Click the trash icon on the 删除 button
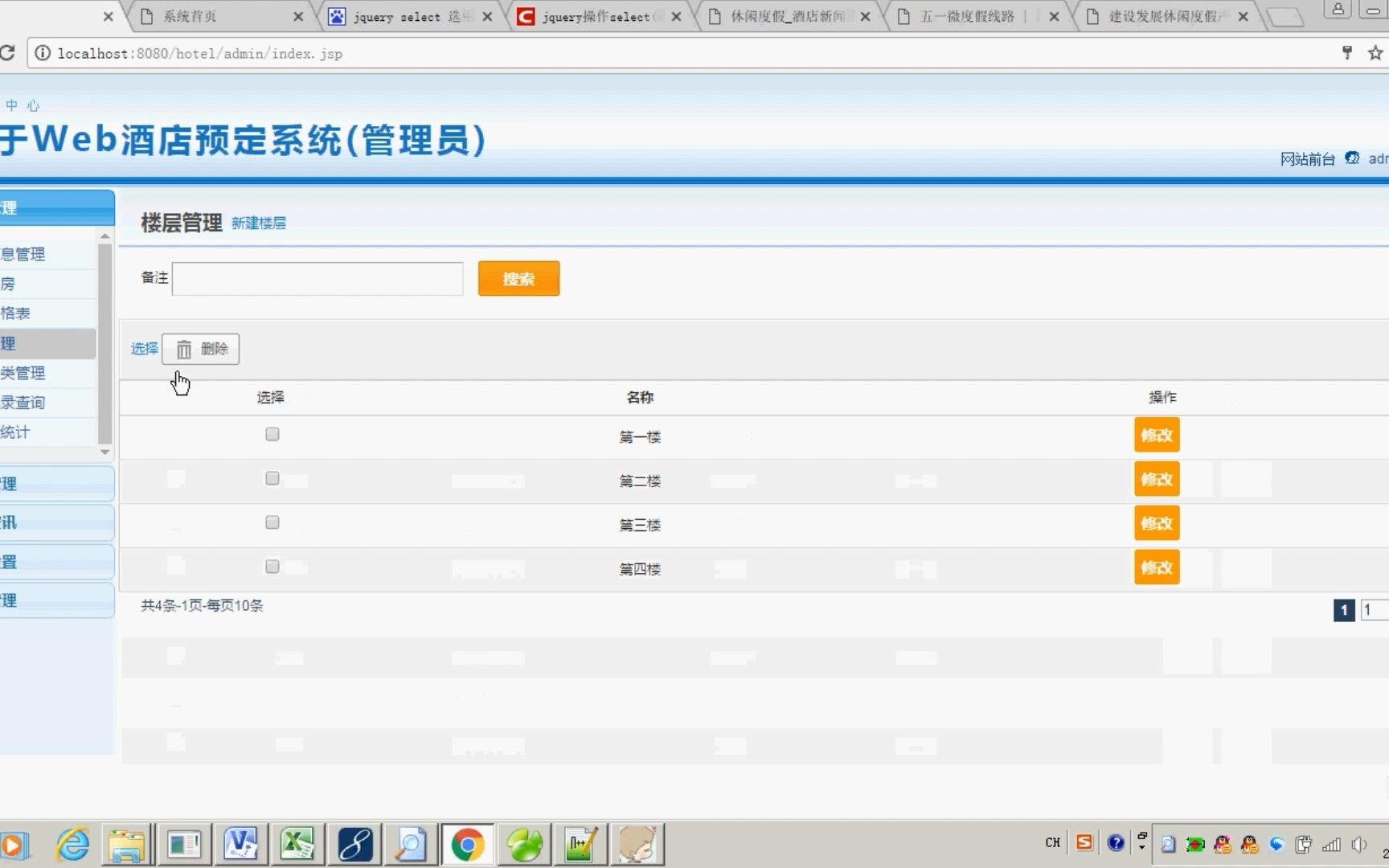Image resolution: width=1389 pixels, height=868 pixels. 183,348
